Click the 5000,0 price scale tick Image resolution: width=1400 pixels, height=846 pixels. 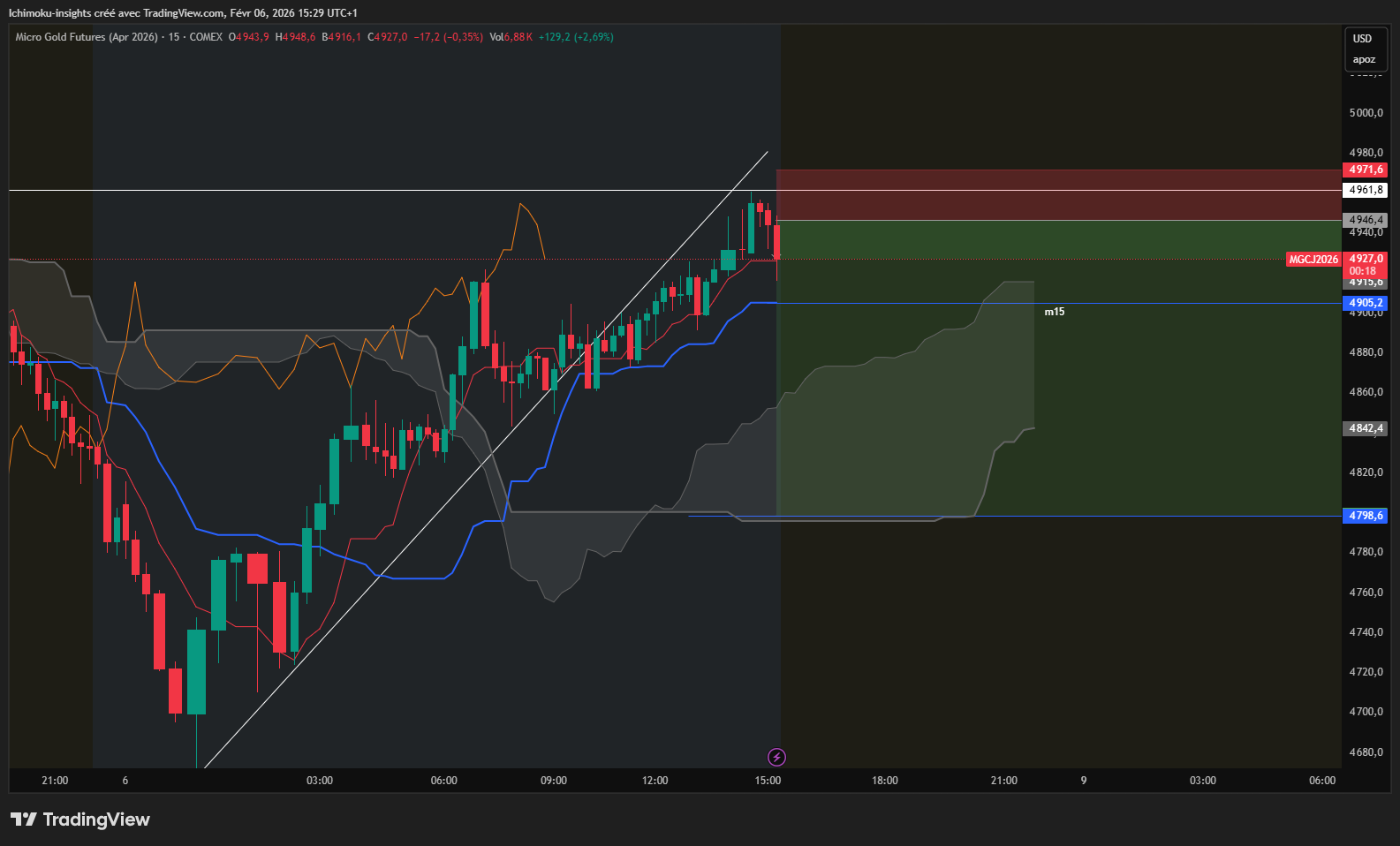pyautogui.click(x=1366, y=113)
